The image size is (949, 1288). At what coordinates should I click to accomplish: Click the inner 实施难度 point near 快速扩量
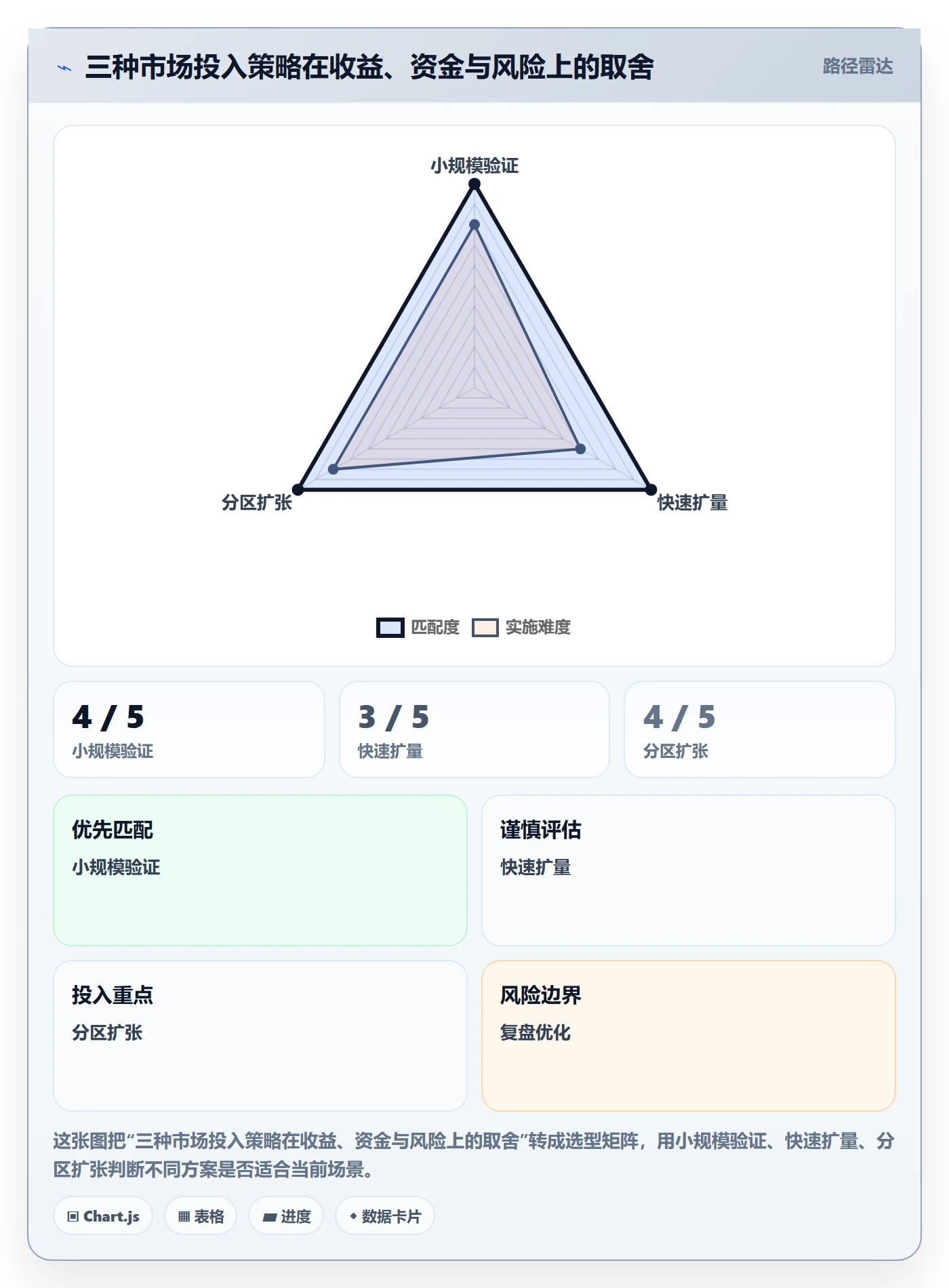tap(580, 449)
